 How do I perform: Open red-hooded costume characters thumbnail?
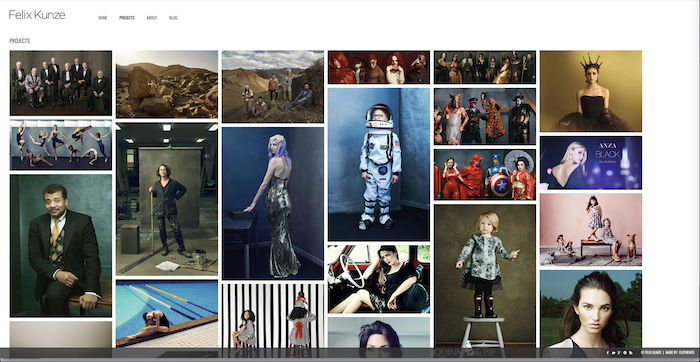[379, 67]
